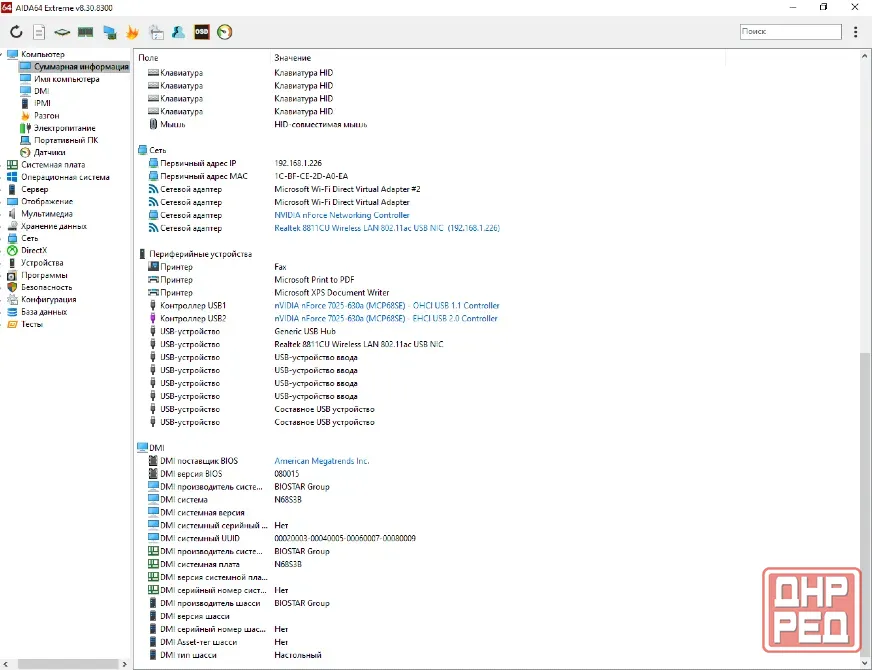The width and height of the screenshot is (872, 670).
Task: Open the three-dot options menu
Action: (x=855, y=32)
